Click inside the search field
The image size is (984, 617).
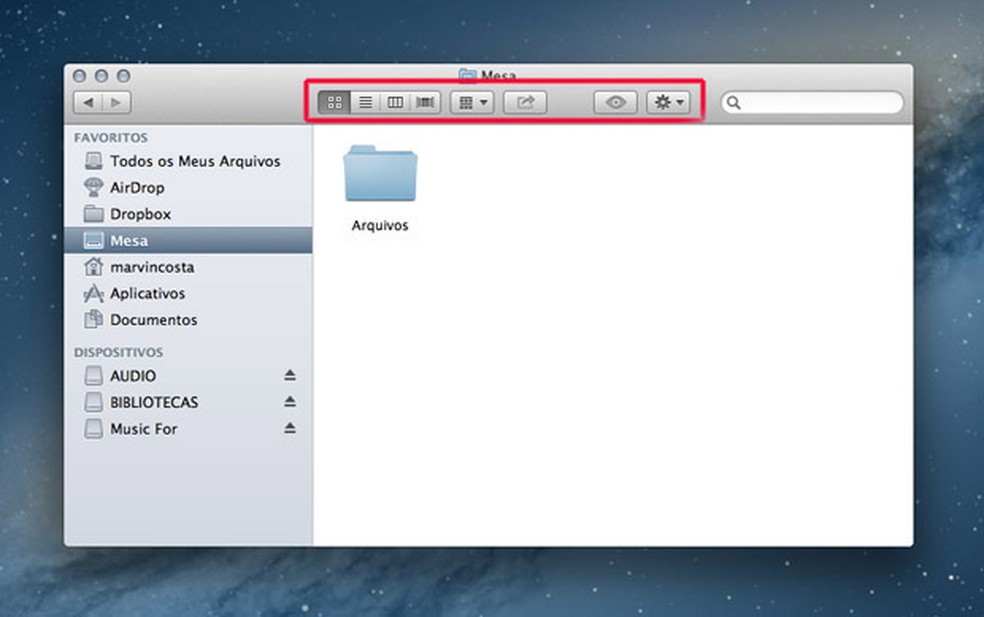[x=812, y=102]
